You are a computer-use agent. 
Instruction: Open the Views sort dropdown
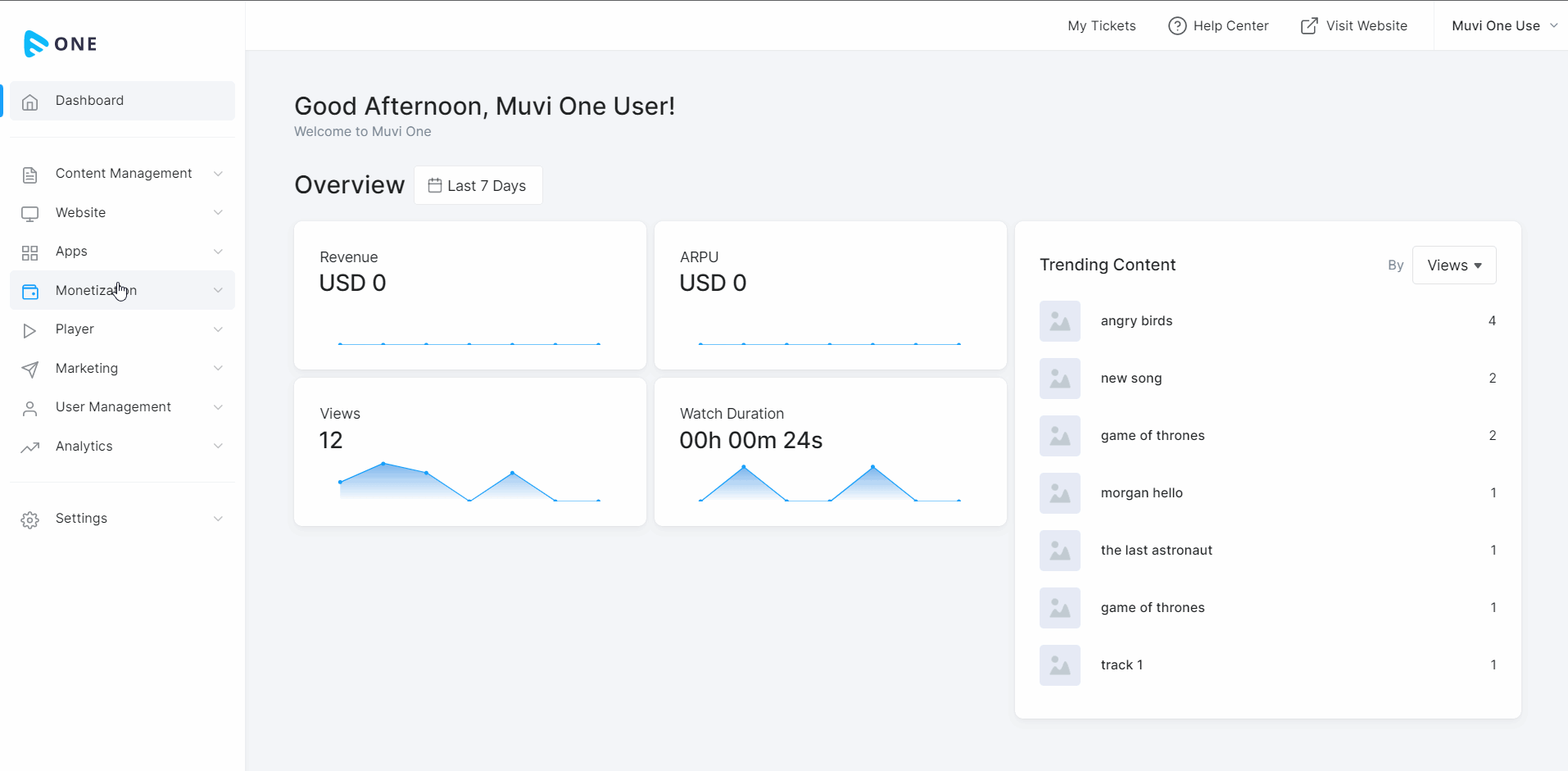click(x=1454, y=265)
